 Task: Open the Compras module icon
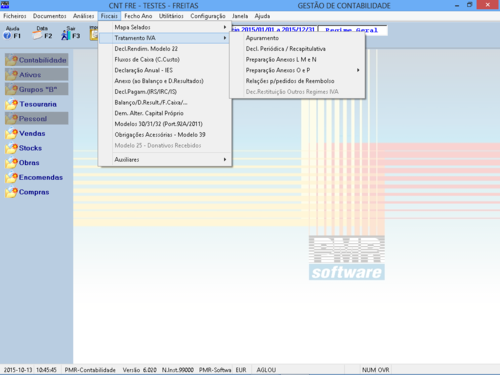[x=11, y=192]
